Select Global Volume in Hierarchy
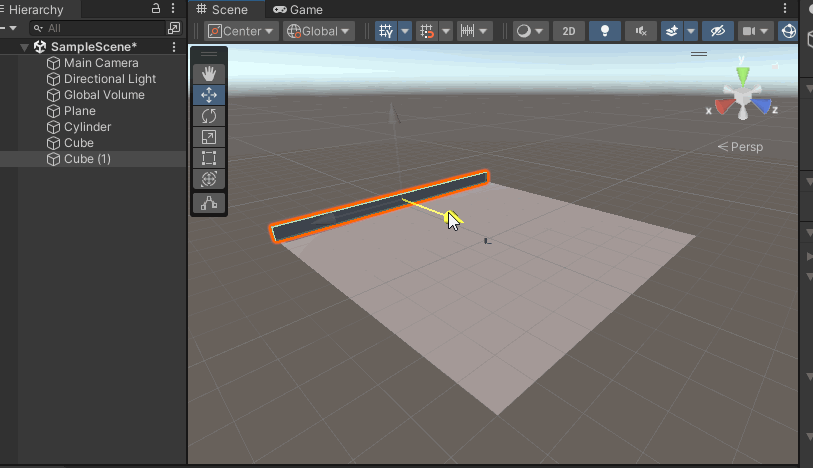Image resolution: width=813 pixels, height=468 pixels. [x=104, y=95]
